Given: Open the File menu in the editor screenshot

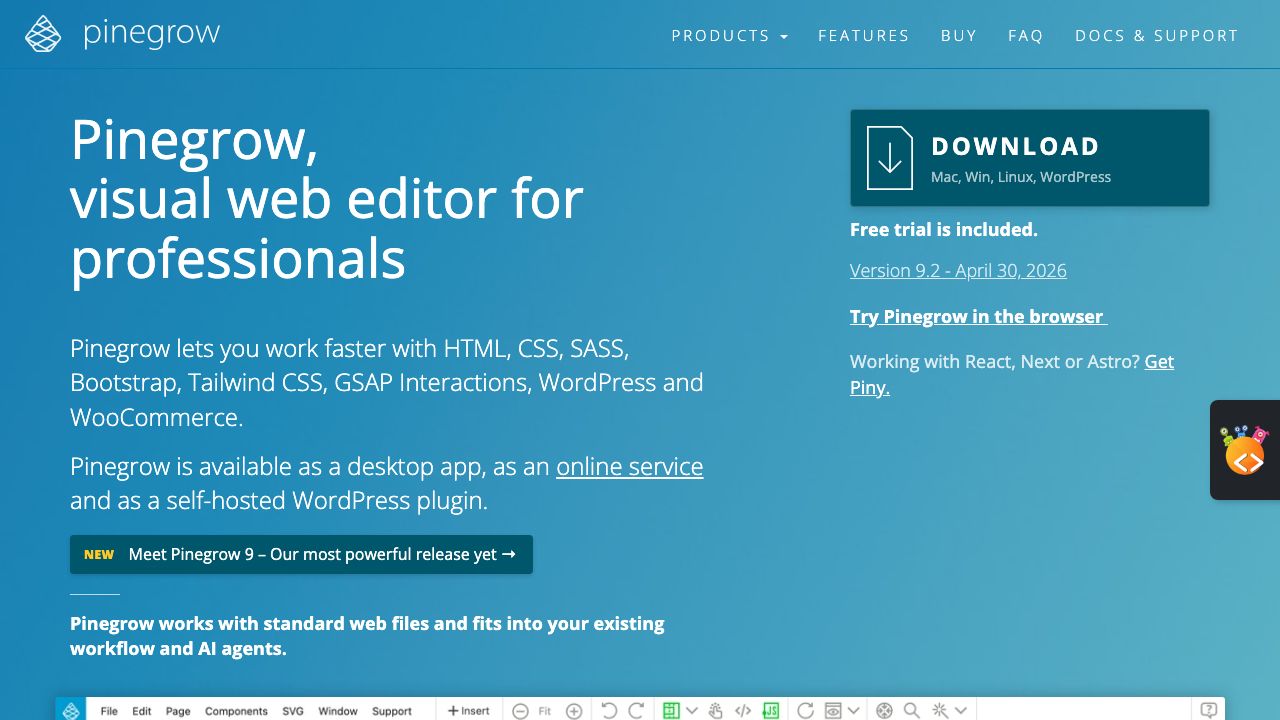Looking at the screenshot, I should click(x=109, y=711).
